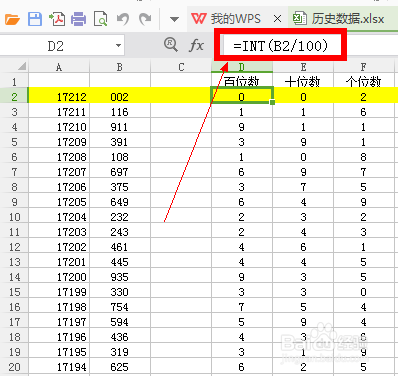Image resolution: width=398 pixels, height=376 pixels.
Task: Click cell containing 17194
Action: [59, 367]
